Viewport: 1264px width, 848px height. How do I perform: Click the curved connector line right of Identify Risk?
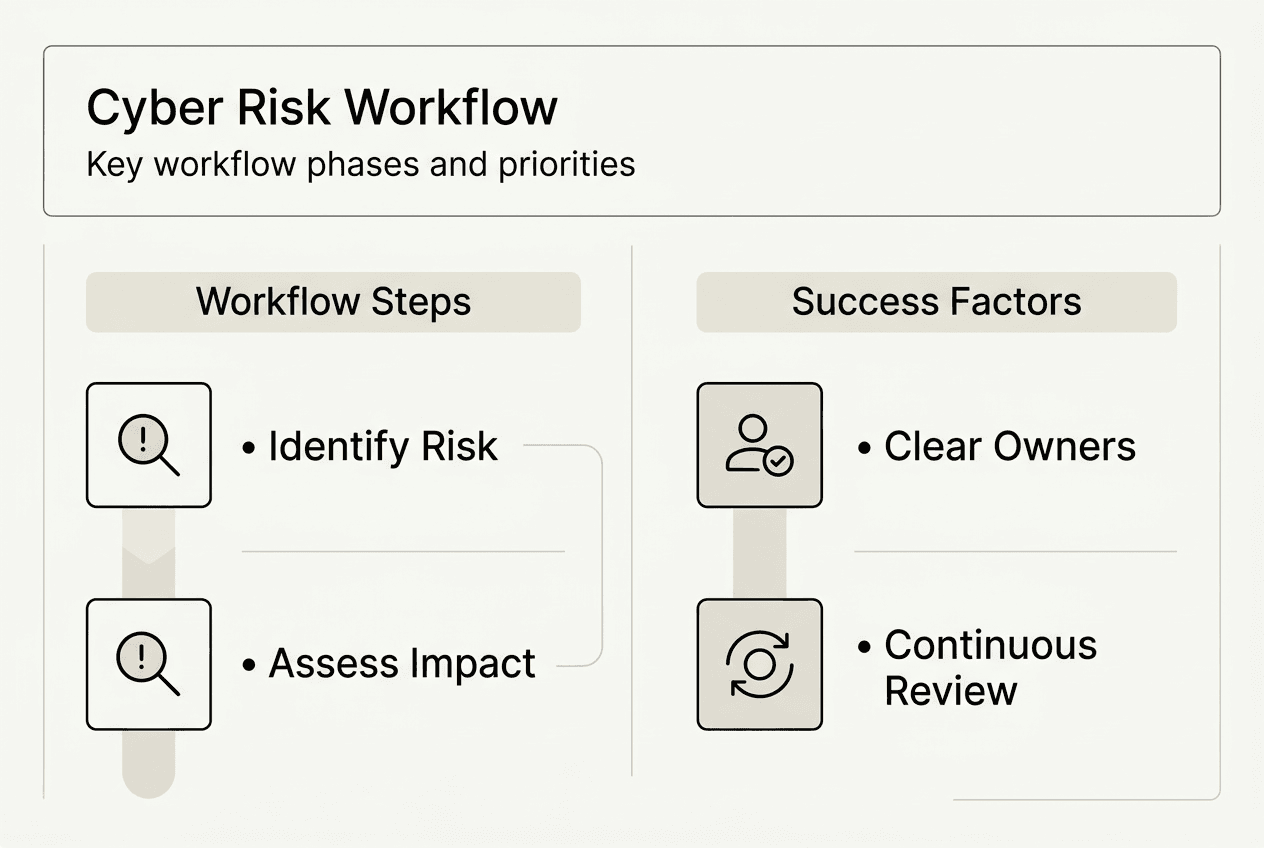tap(602, 555)
